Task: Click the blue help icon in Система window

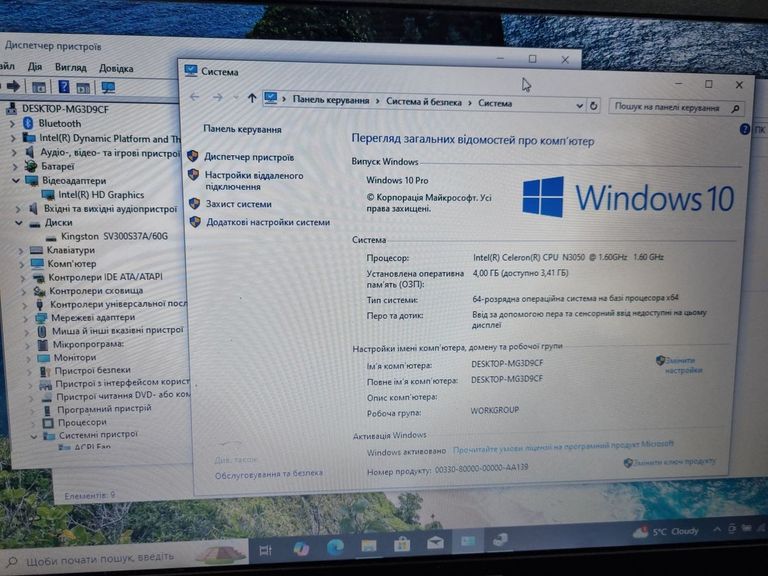Action: click(x=744, y=129)
